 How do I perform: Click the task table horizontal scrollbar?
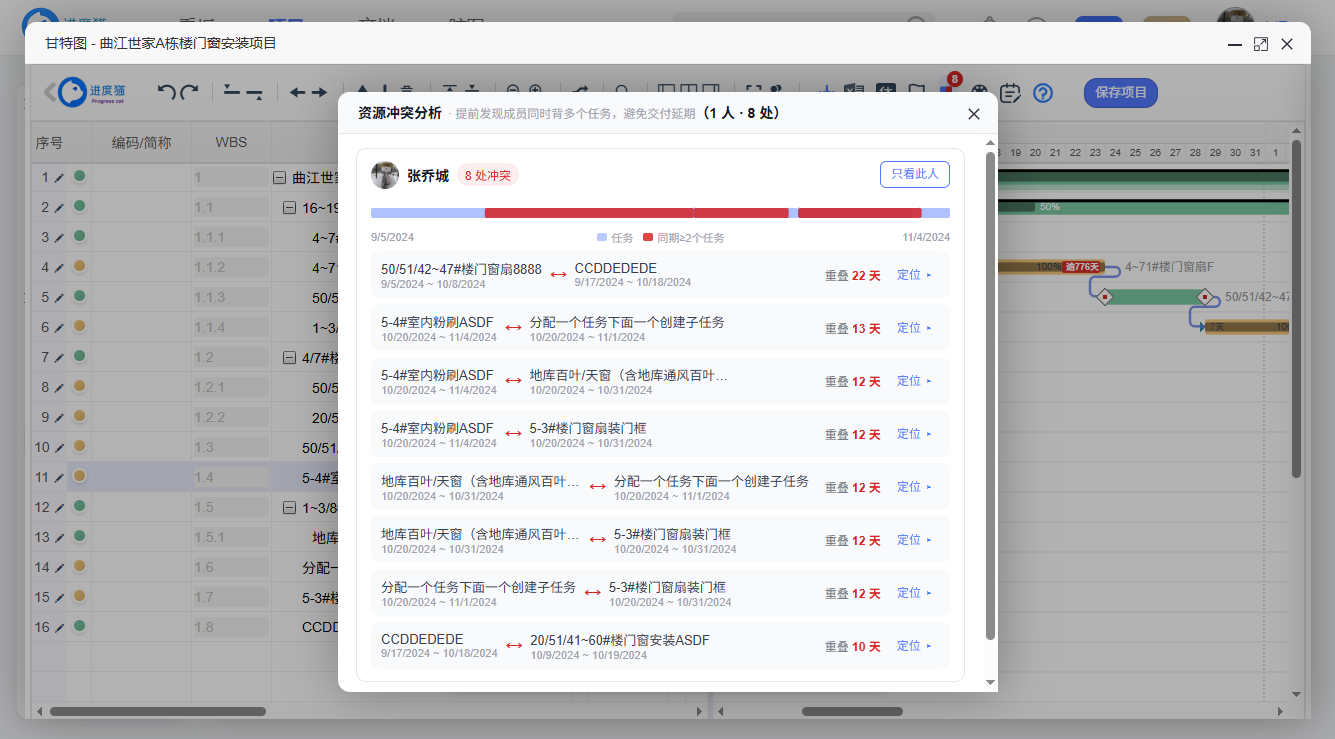158,711
